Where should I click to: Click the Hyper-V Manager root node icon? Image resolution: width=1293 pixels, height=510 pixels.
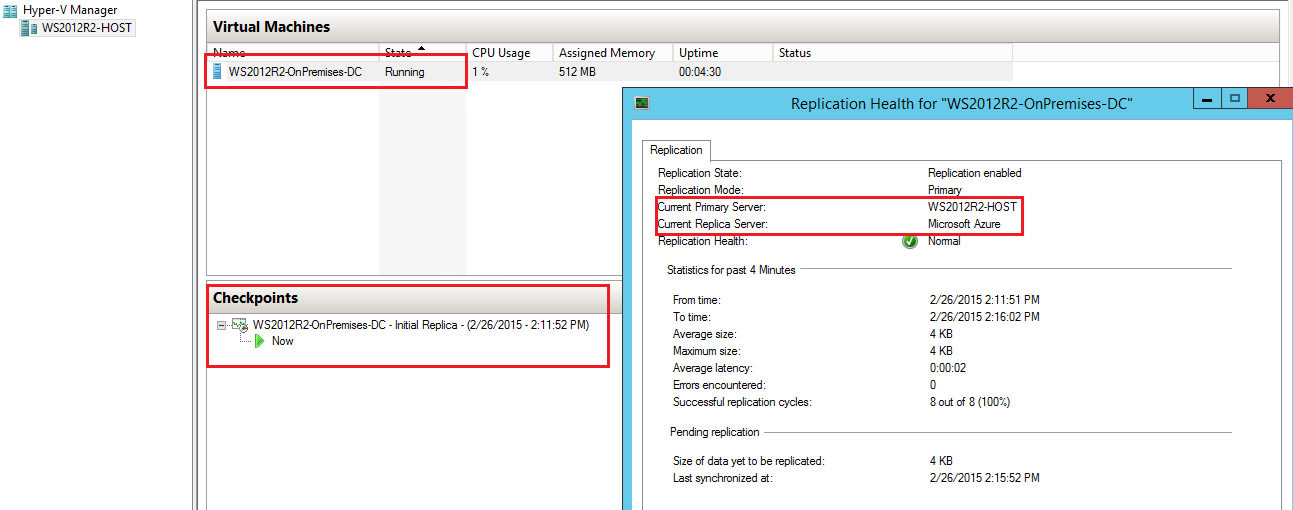point(11,10)
